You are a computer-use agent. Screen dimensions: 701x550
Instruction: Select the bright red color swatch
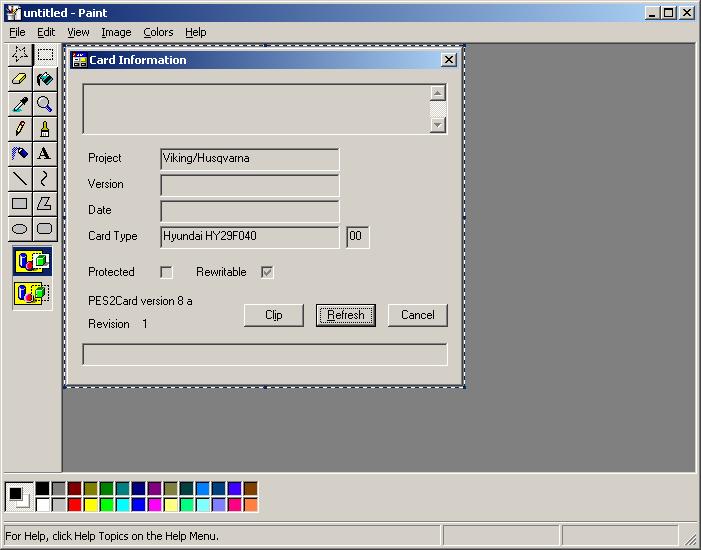click(75, 505)
